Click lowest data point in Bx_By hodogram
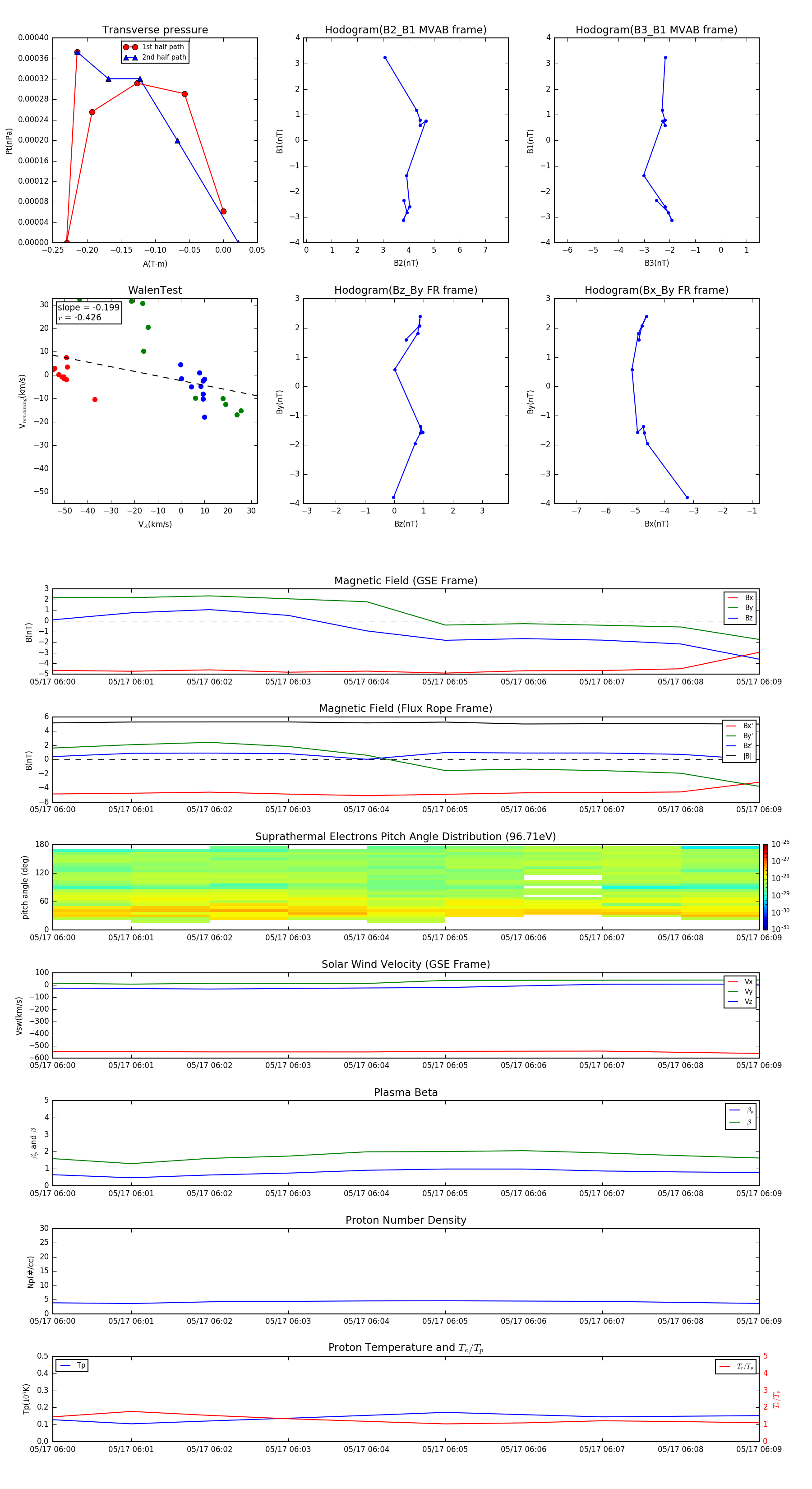 pos(687,497)
